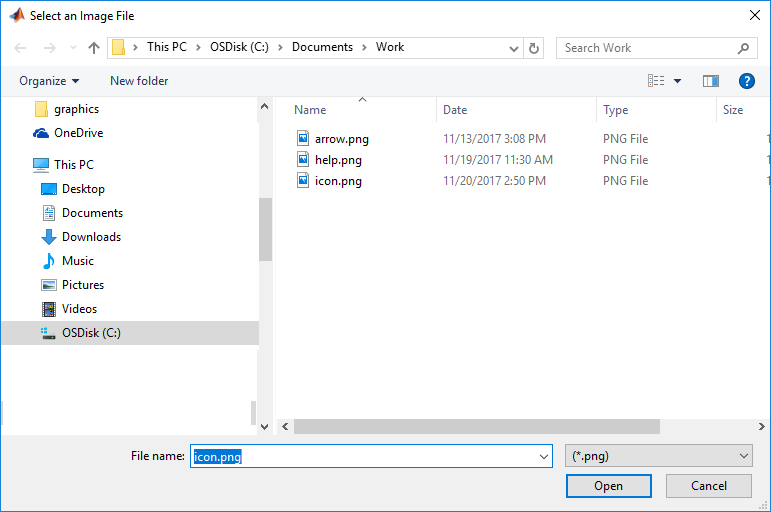Click the OneDrive cloud icon
771x512 pixels.
click(x=41, y=133)
